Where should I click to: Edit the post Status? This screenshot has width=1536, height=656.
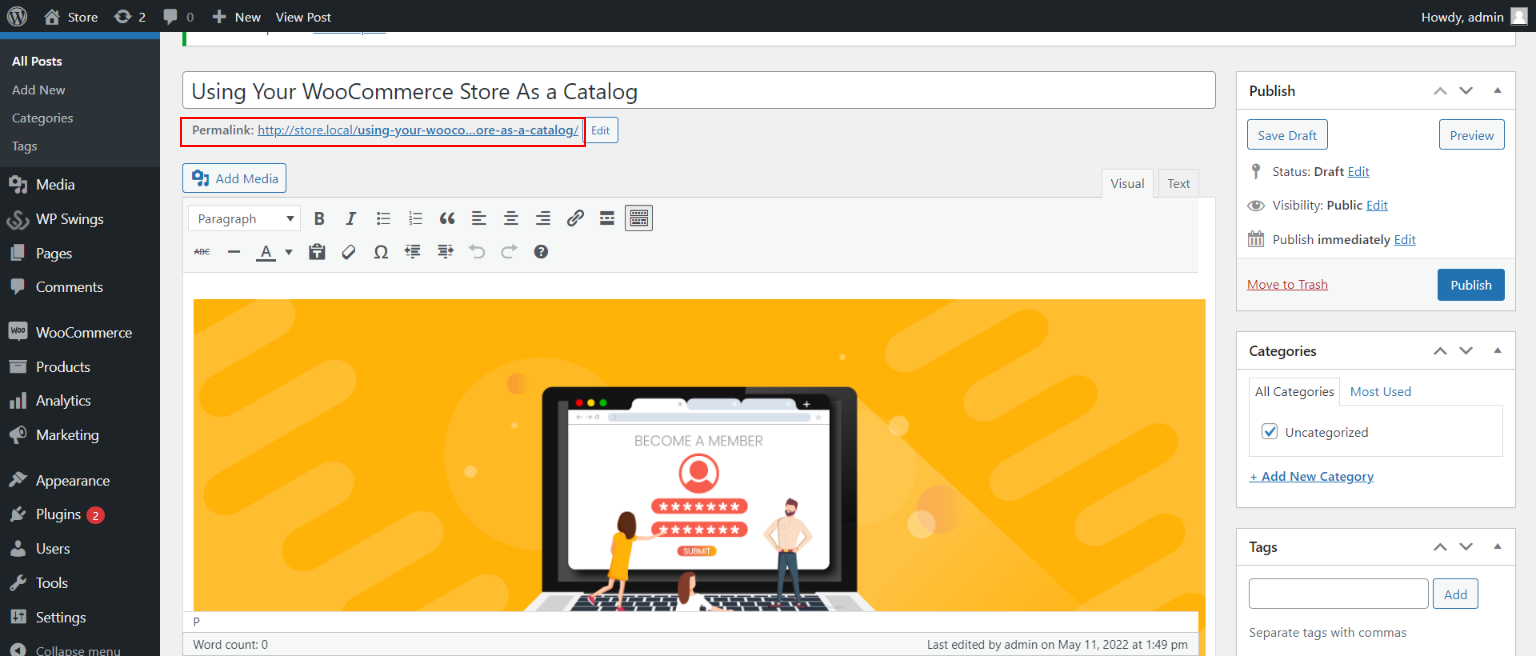point(1358,171)
